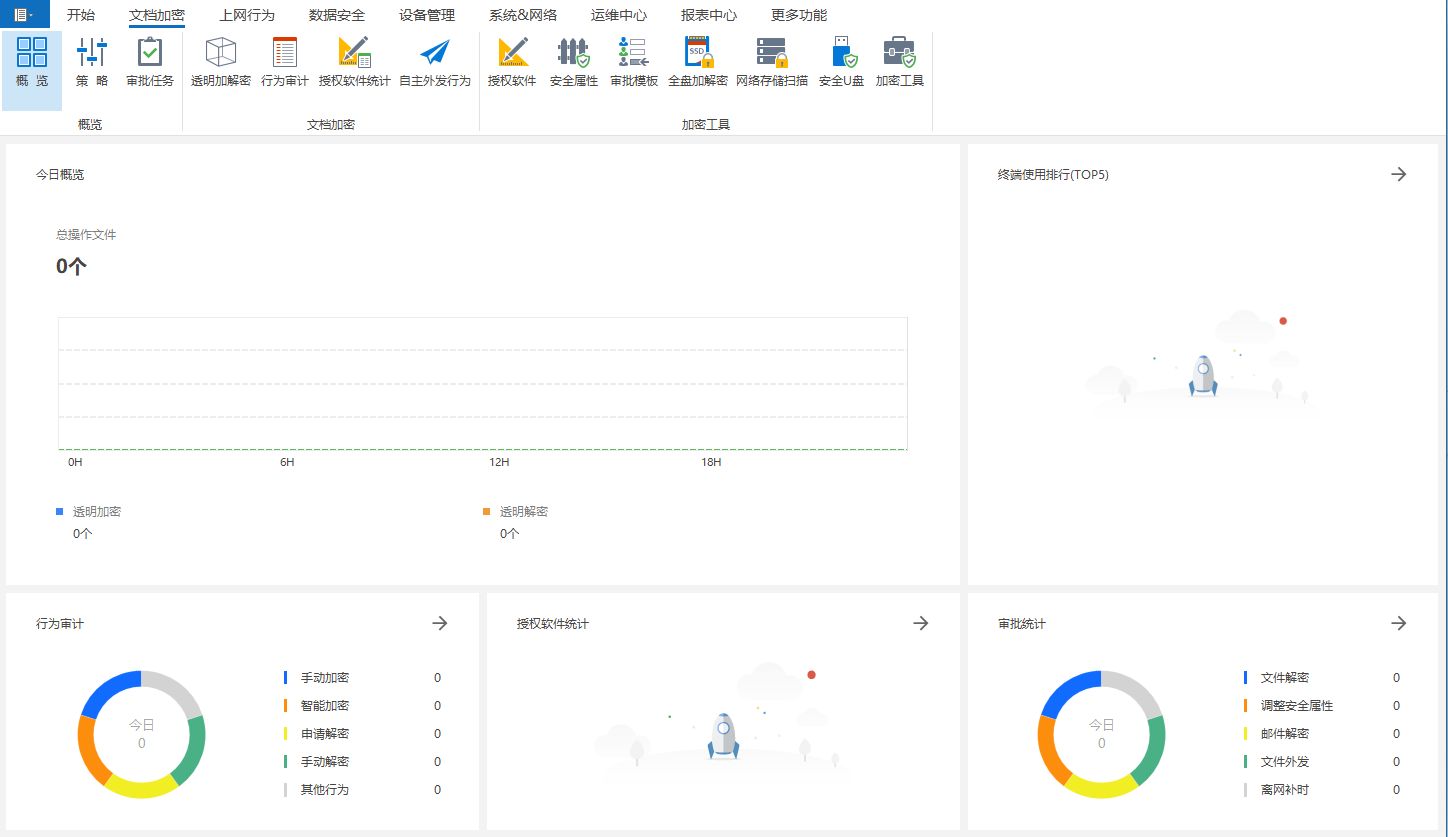1448x837 pixels.
Task: Switch to the 运维中心 tab
Action: click(x=619, y=15)
